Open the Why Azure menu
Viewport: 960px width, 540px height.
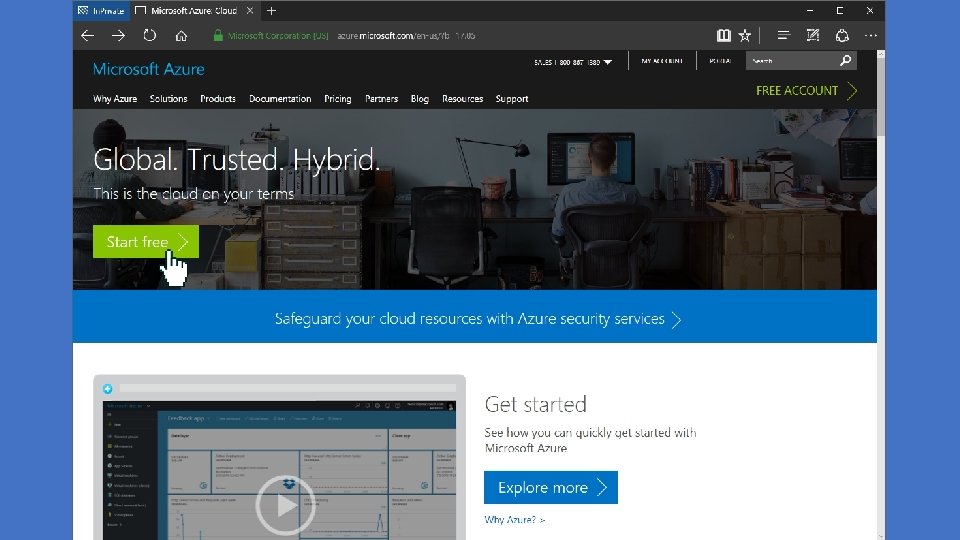tap(115, 99)
